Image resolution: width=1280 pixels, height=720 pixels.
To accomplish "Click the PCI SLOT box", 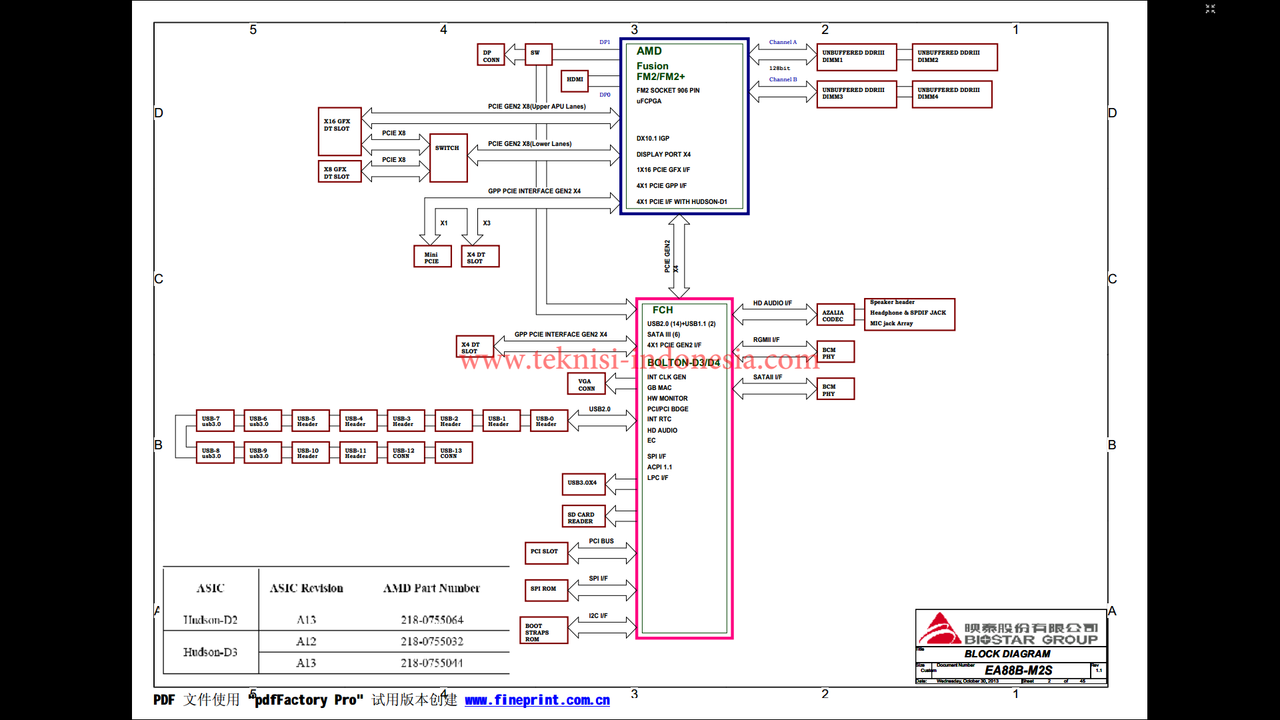I will 546,552.
